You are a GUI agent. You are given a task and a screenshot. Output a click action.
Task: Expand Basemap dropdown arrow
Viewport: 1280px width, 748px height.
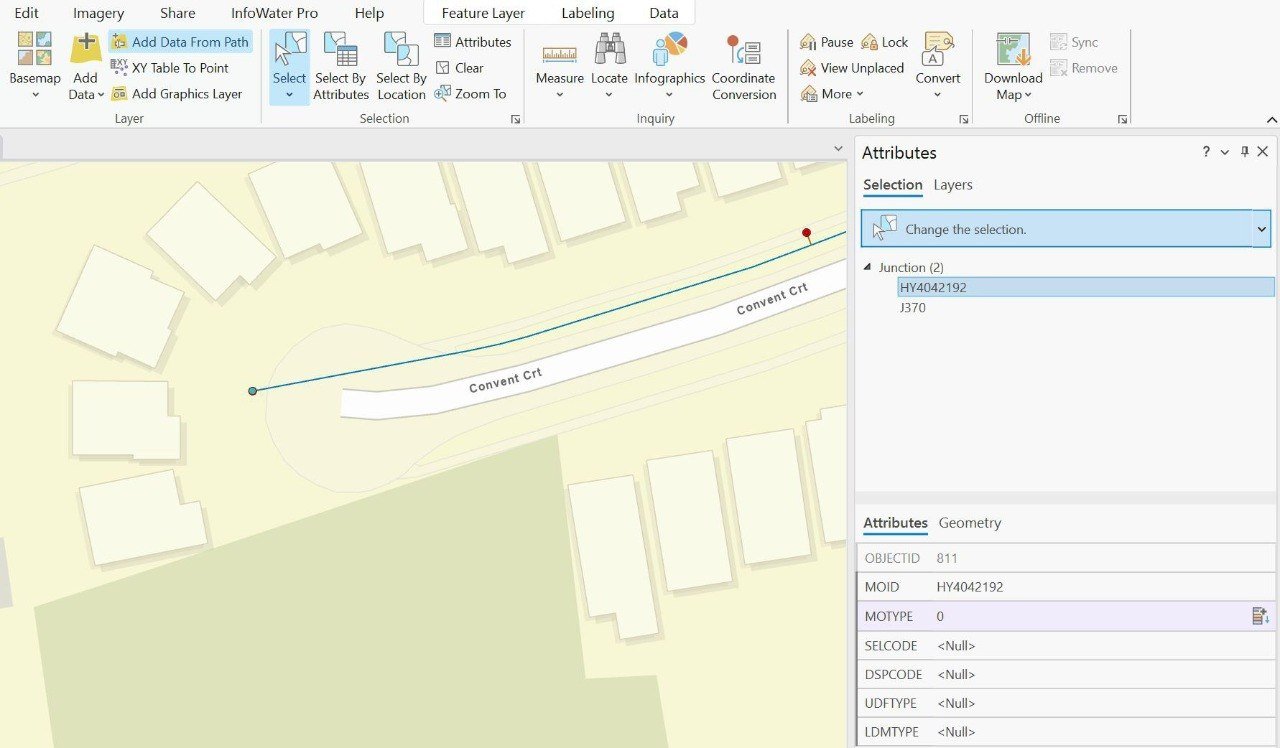click(x=35, y=95)
